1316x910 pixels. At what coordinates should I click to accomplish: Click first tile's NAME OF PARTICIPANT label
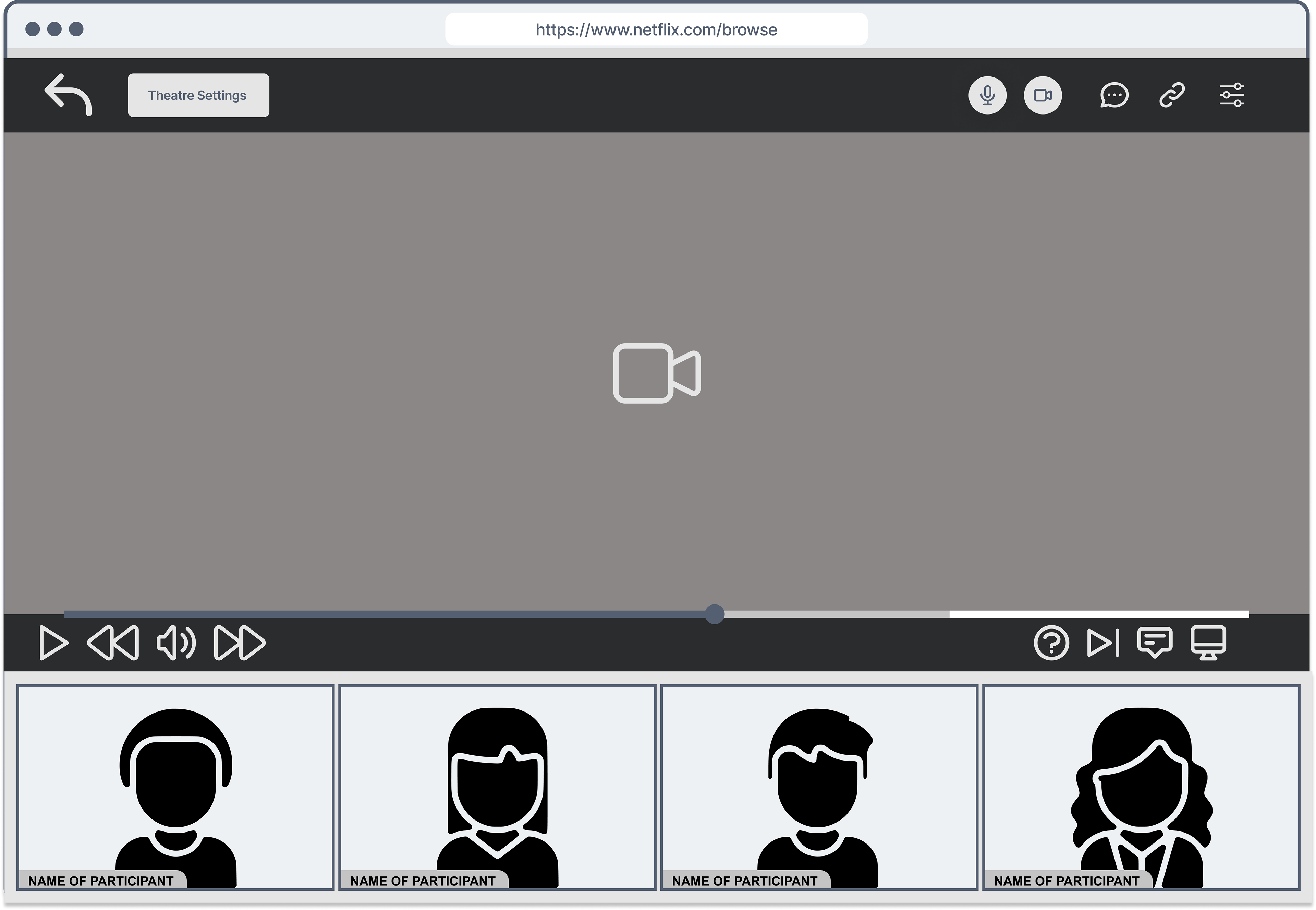101,881
